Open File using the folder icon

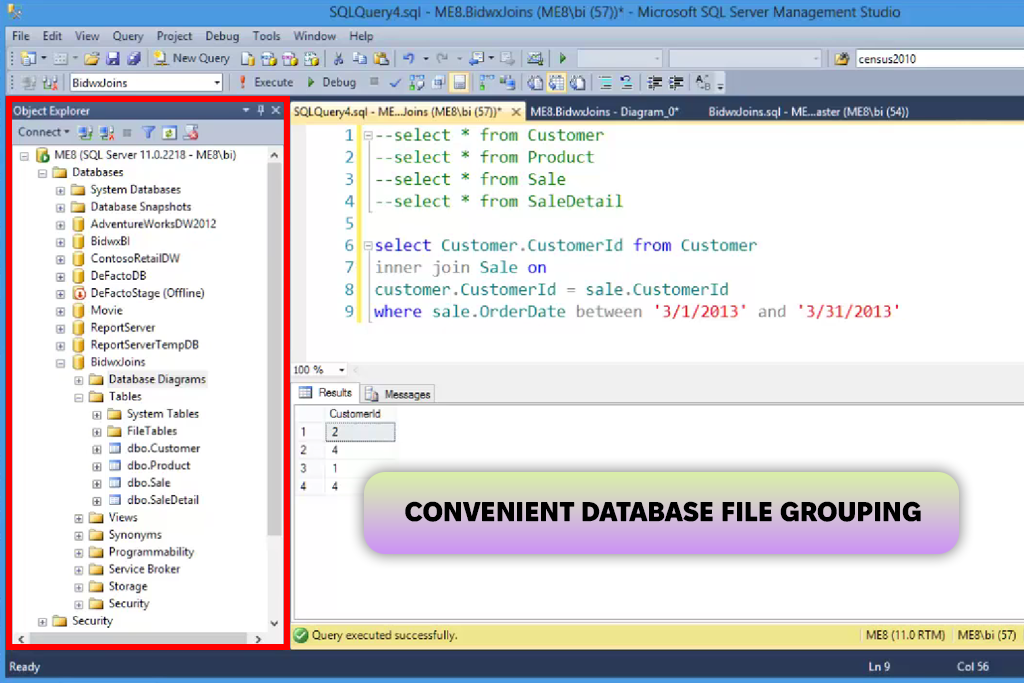point(92,59)
